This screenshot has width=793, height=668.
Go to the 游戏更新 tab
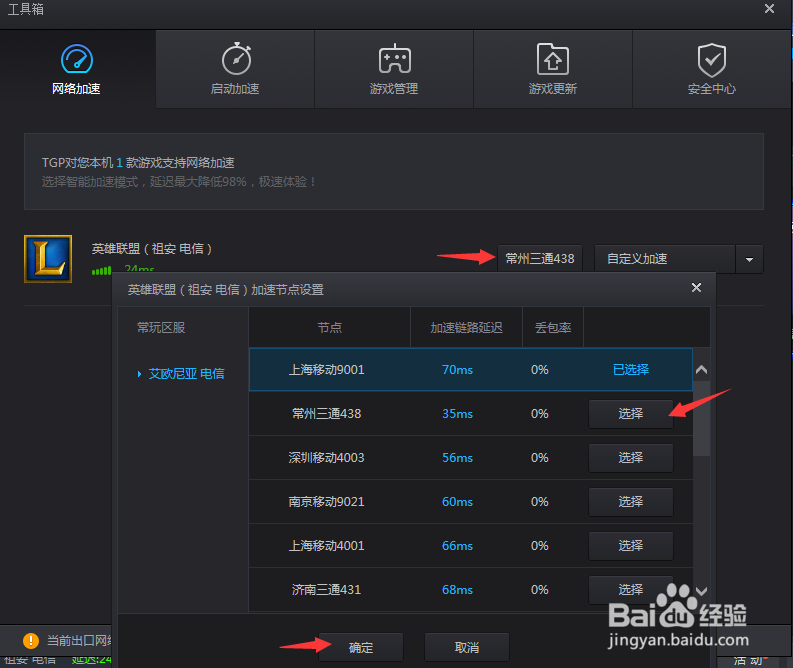click(553, 69)
